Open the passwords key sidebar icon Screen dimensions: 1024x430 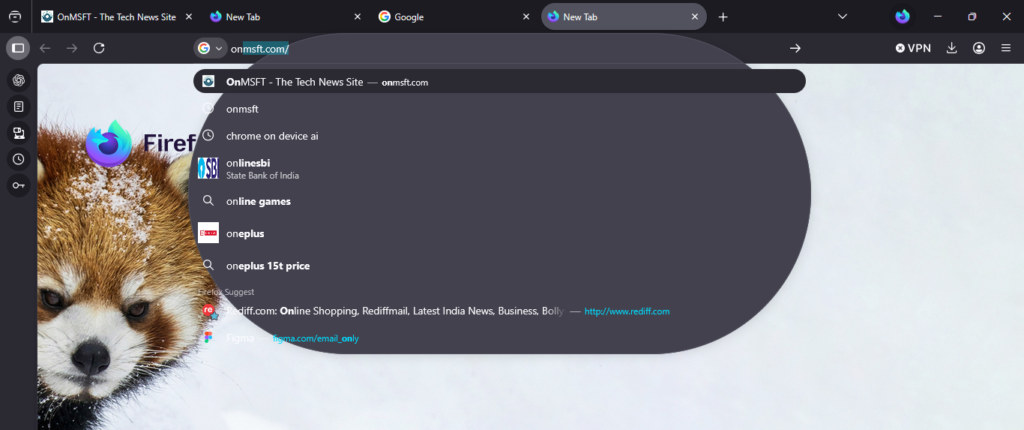(x=18, y=185)
